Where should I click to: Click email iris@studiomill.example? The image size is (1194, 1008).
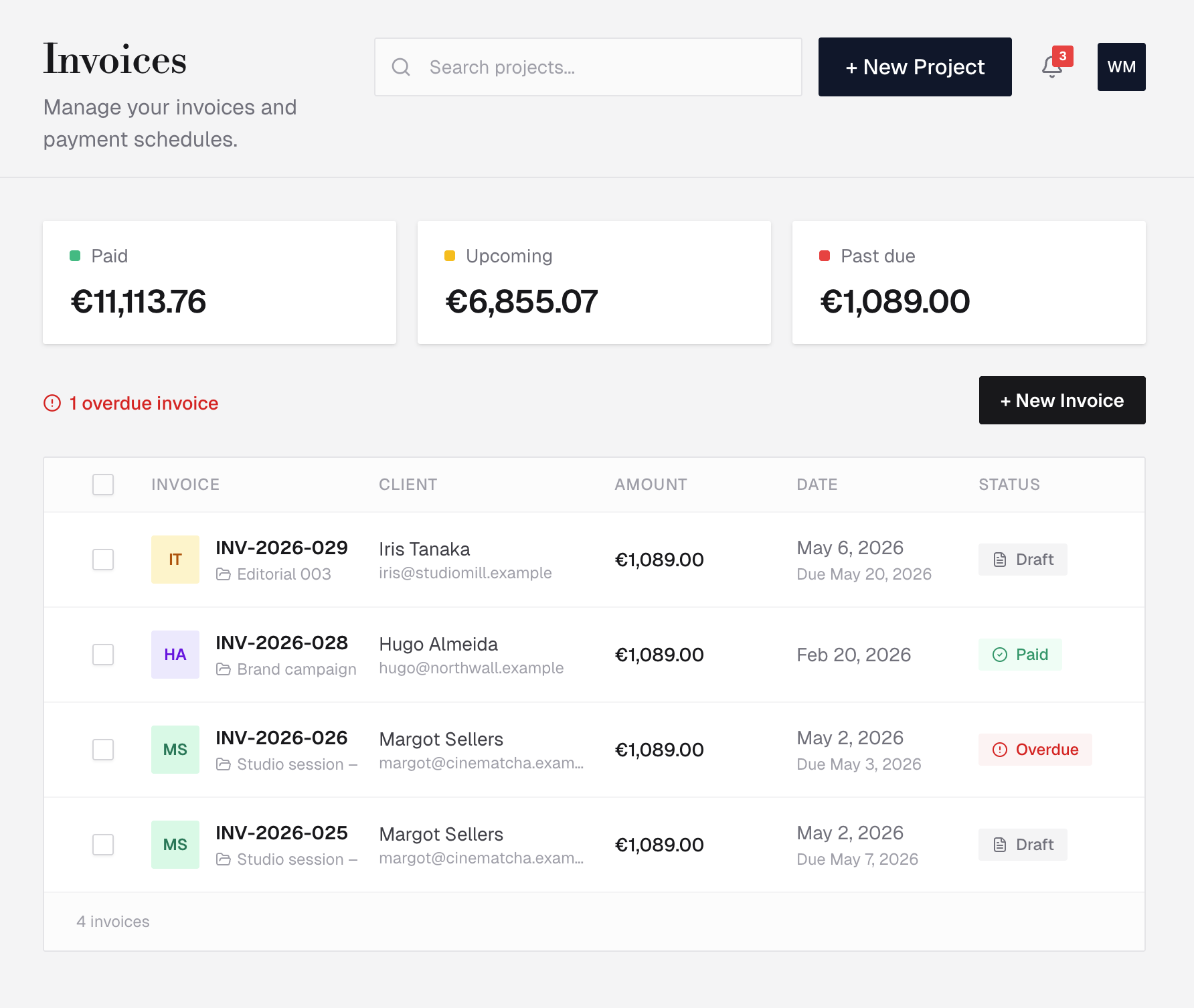pos(465,573)
